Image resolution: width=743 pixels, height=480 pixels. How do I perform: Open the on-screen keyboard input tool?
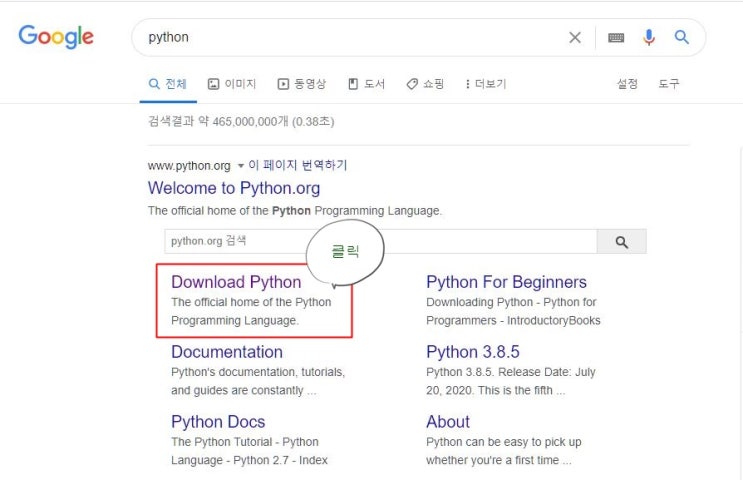[616, 37]
